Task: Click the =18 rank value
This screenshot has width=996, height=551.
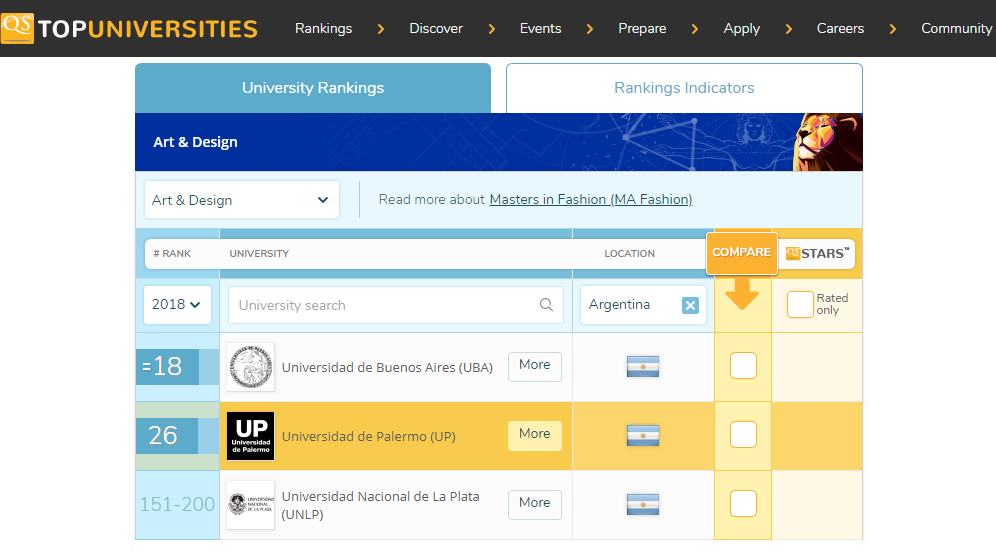Action: pyautogui.click(x=162, y=367)
